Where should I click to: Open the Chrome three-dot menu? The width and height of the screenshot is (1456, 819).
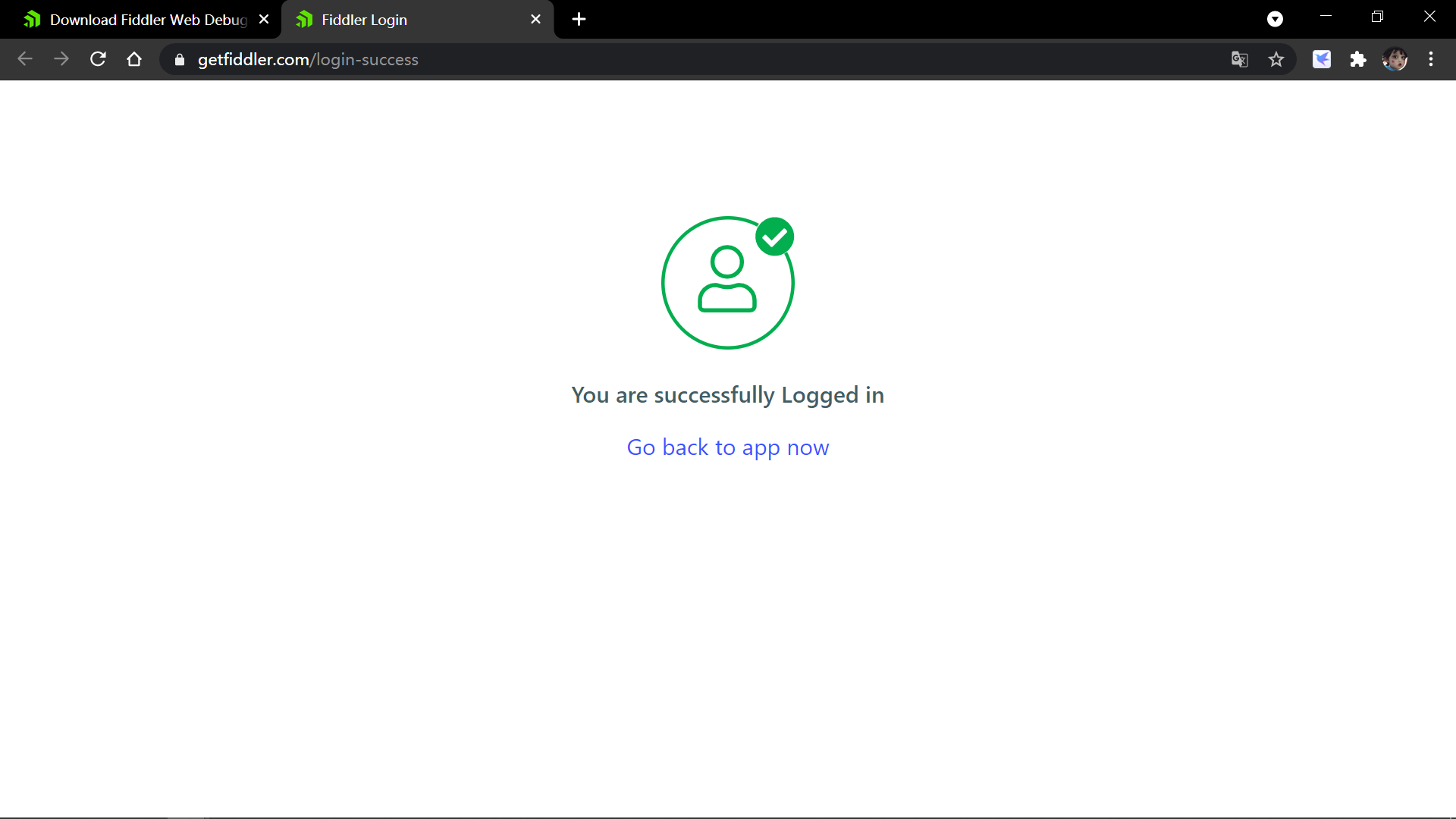(x=1431, y=59)
